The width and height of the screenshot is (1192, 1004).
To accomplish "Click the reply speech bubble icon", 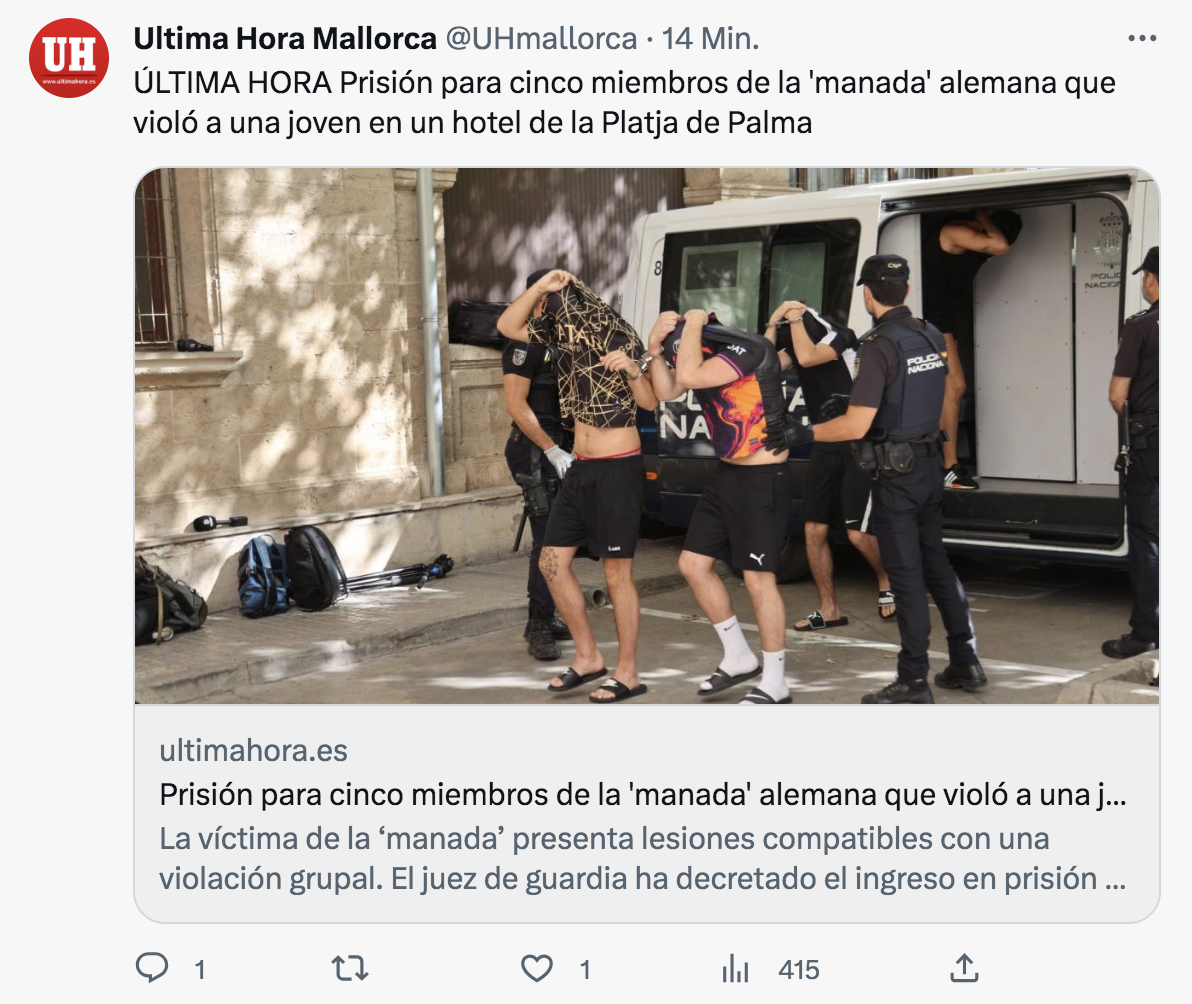I will coord(152,968).
